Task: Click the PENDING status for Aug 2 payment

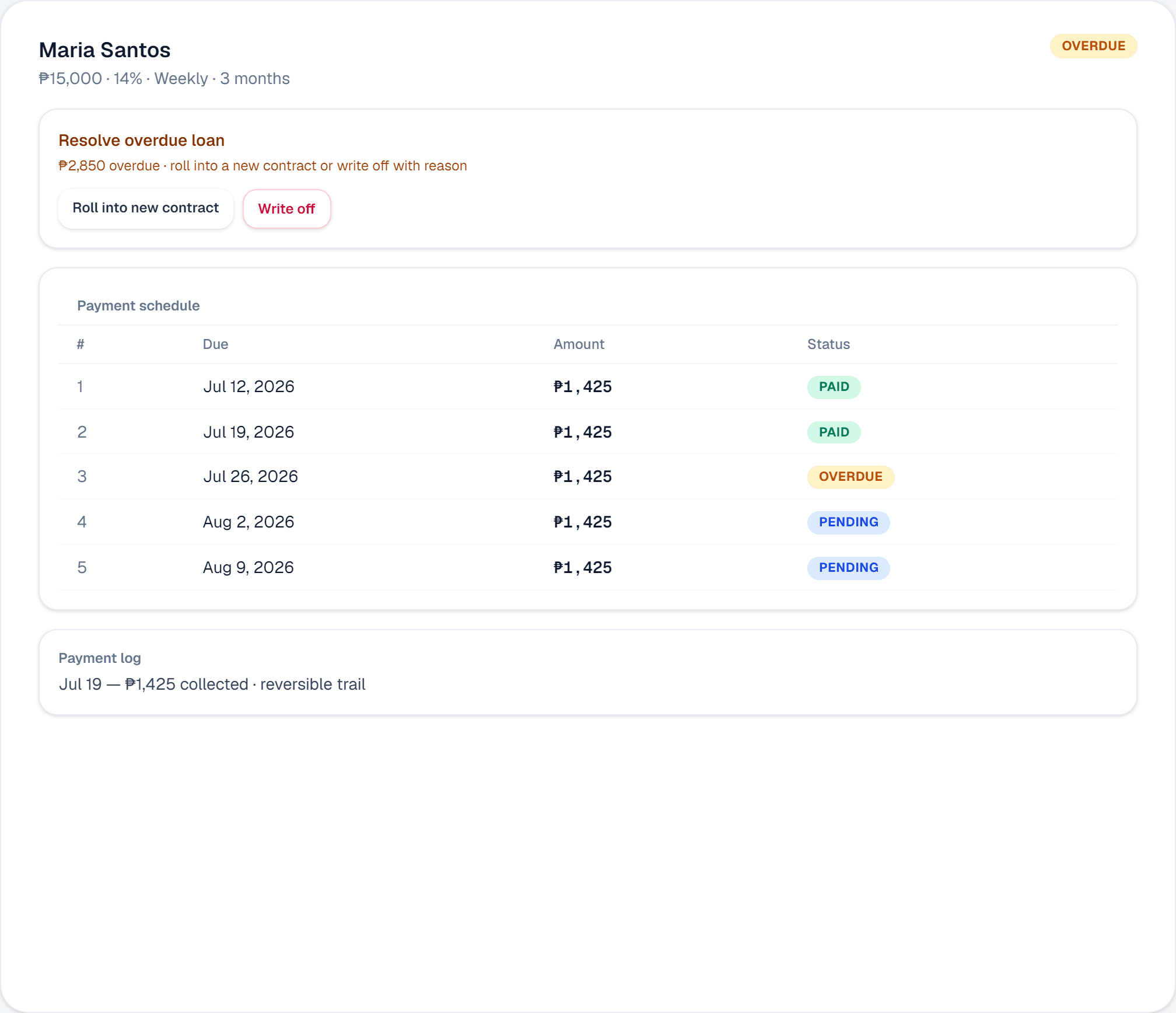Action: point(848,522)
